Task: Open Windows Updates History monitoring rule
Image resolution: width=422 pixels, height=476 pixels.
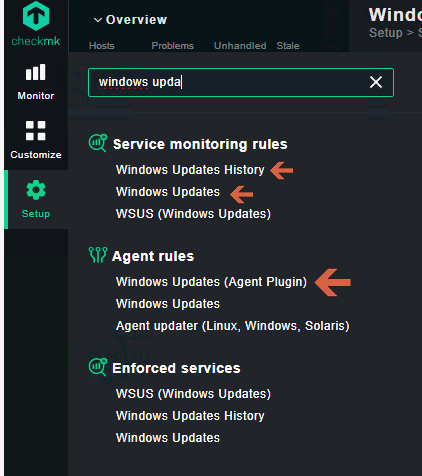Action: pos(190,170)
